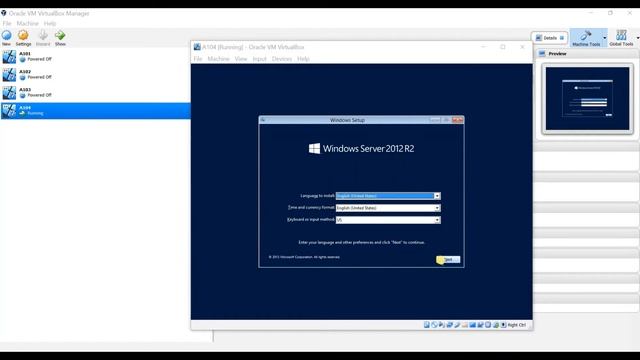This screenshot has width=640, height=360.
Task: Click the "Right Ctrl" host key text
Action: coord(517,325)
